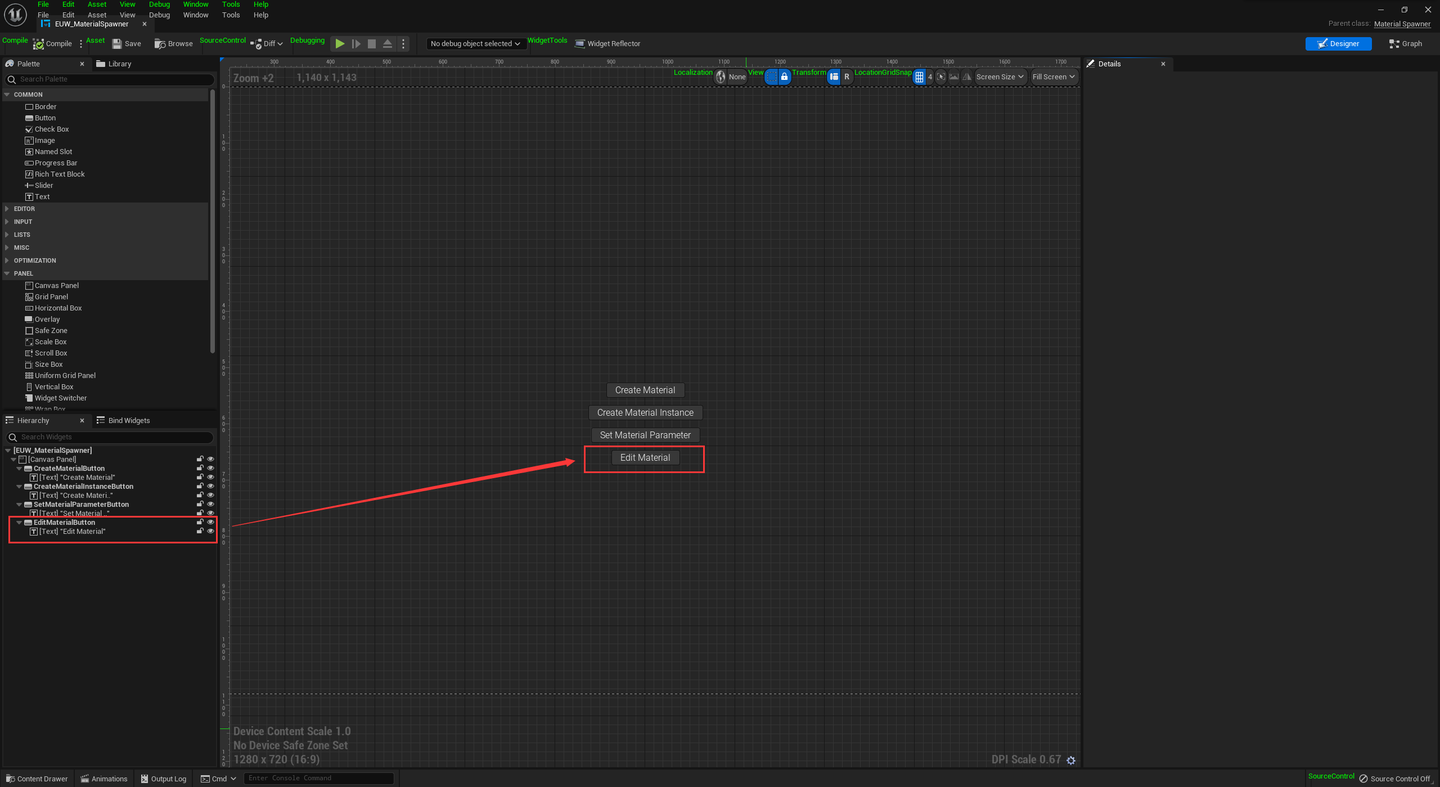This screenshot has width=1440, height=787.
Task: Open the debug object selection dropdown
Action: coord(476,44)
